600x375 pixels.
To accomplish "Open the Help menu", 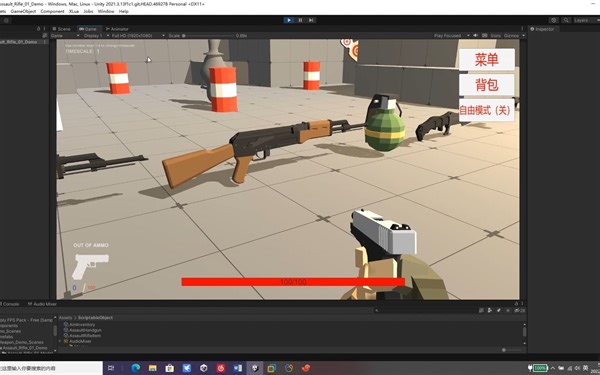I will (x=124, y=11).
